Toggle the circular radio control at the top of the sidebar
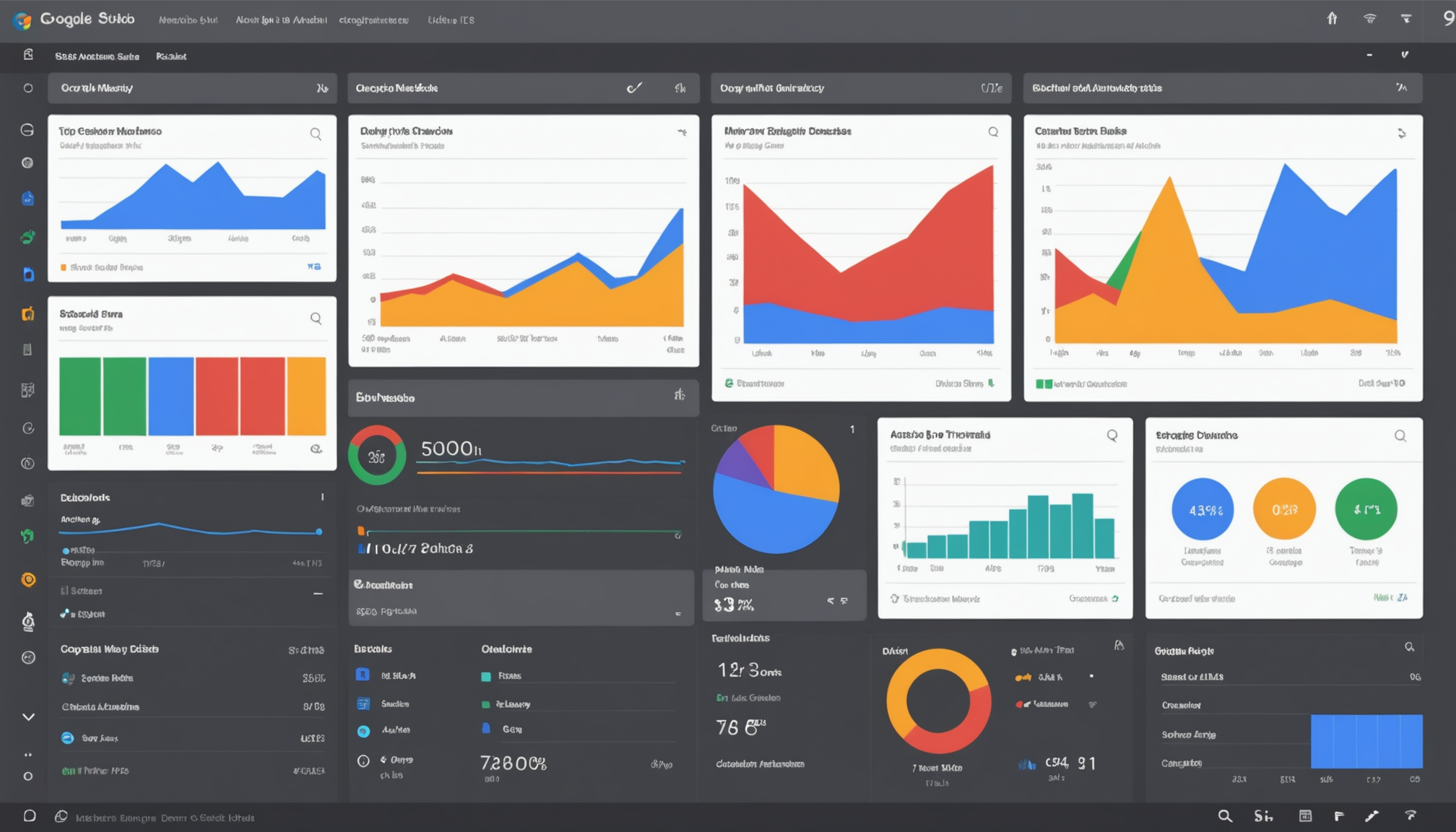 [x=27, y=87]
